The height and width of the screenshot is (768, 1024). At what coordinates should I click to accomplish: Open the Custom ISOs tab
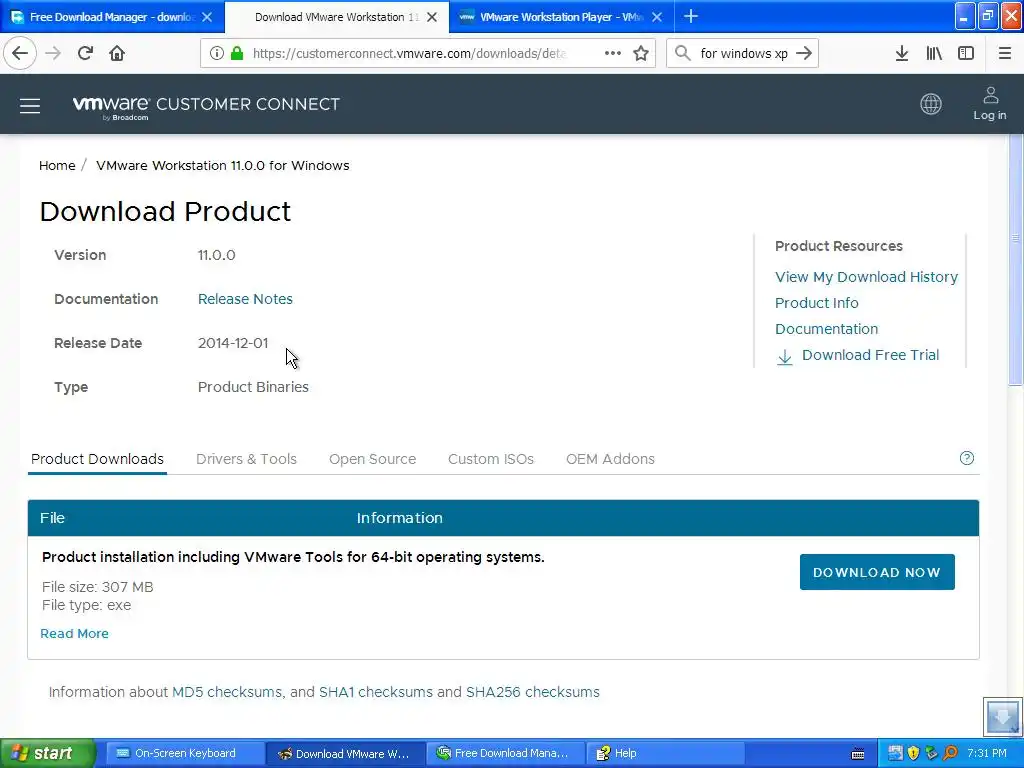coord(490,459)
